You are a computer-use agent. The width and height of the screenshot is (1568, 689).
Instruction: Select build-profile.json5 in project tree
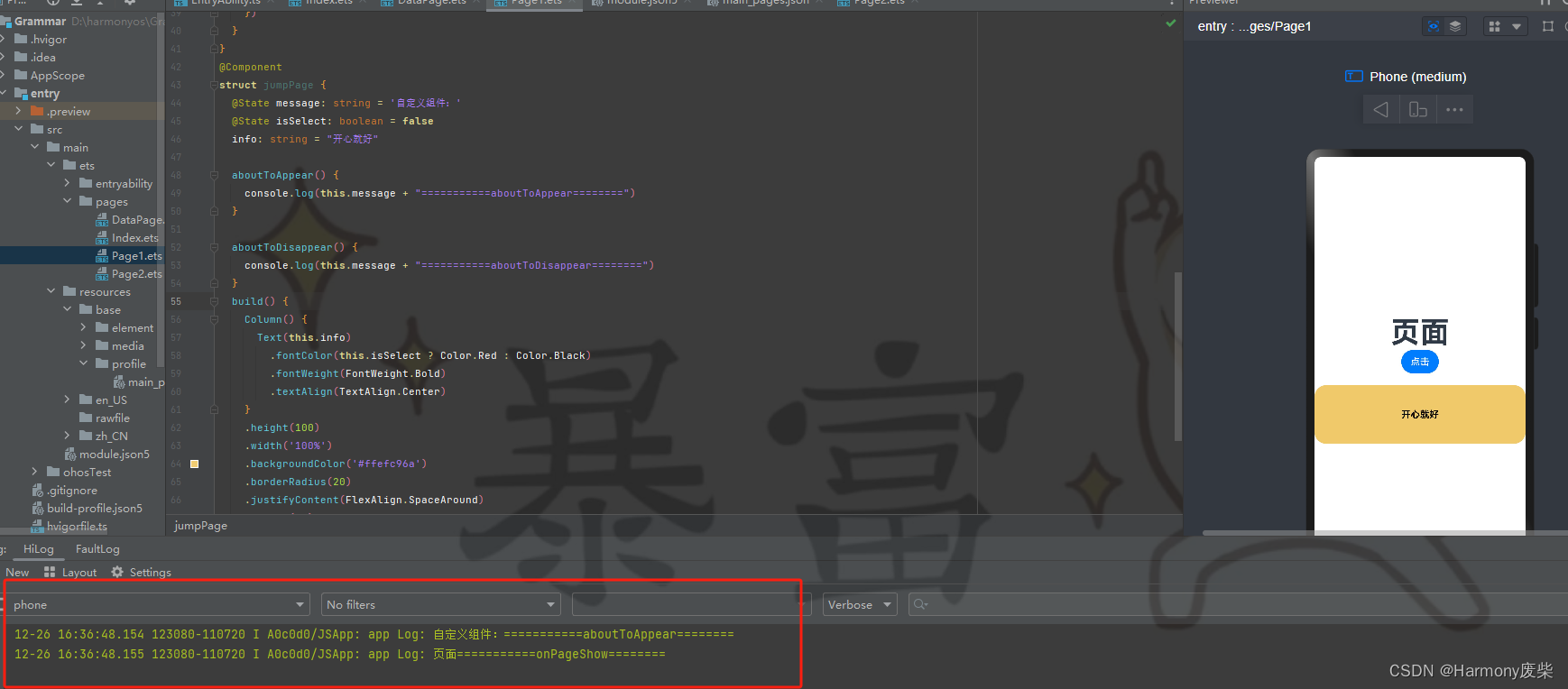[87, 509]
